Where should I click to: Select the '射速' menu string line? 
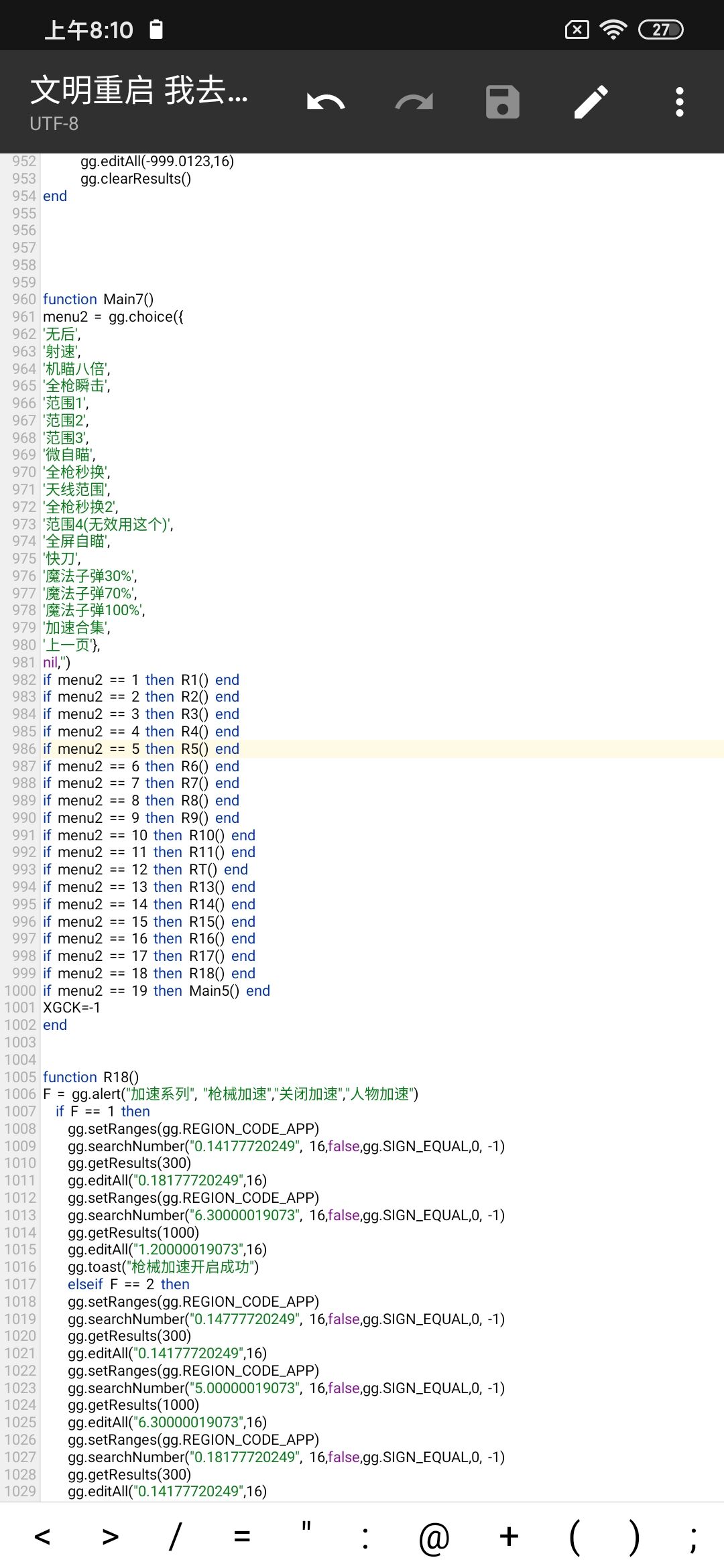(62, 352)
